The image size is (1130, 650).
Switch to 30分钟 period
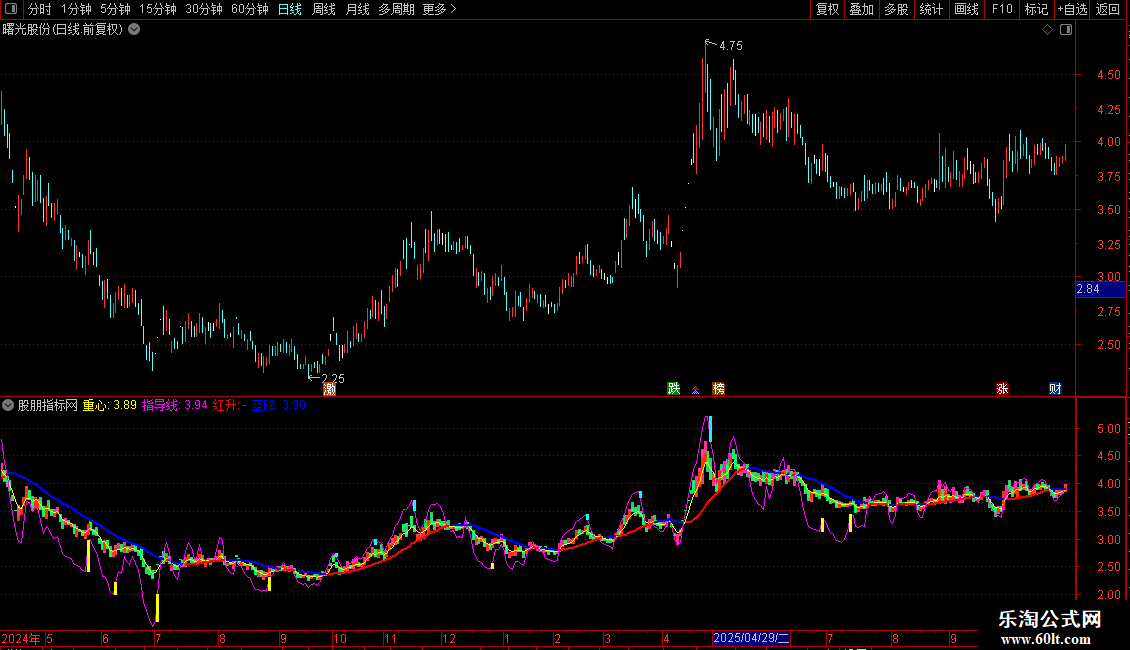pyautogui.click(x=204, y=9)
